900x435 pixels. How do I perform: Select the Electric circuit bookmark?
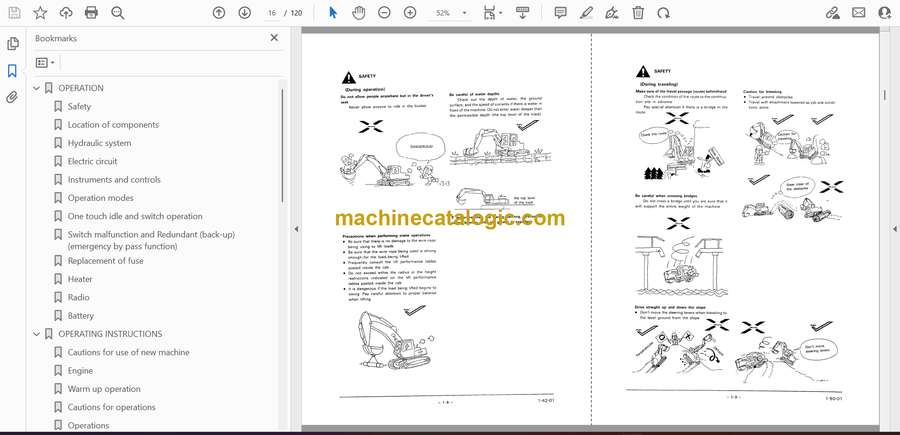tap(92, 161)
